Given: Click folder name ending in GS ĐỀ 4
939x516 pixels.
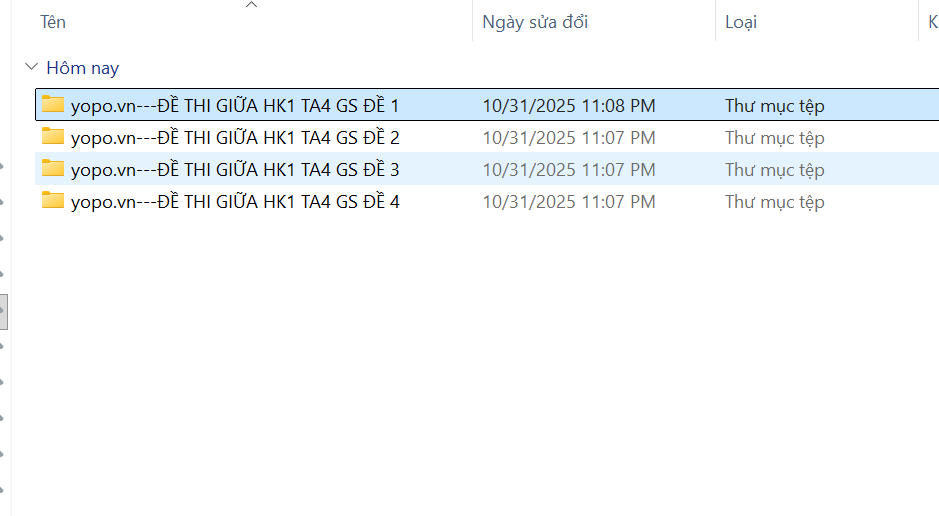Looking at the screenshot, I should click(235, 201).
